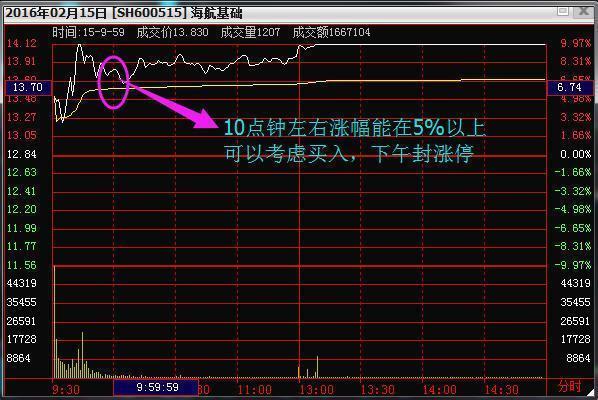Click the 13:30 time axis label

pyautogui.click(x=378, y=389)
